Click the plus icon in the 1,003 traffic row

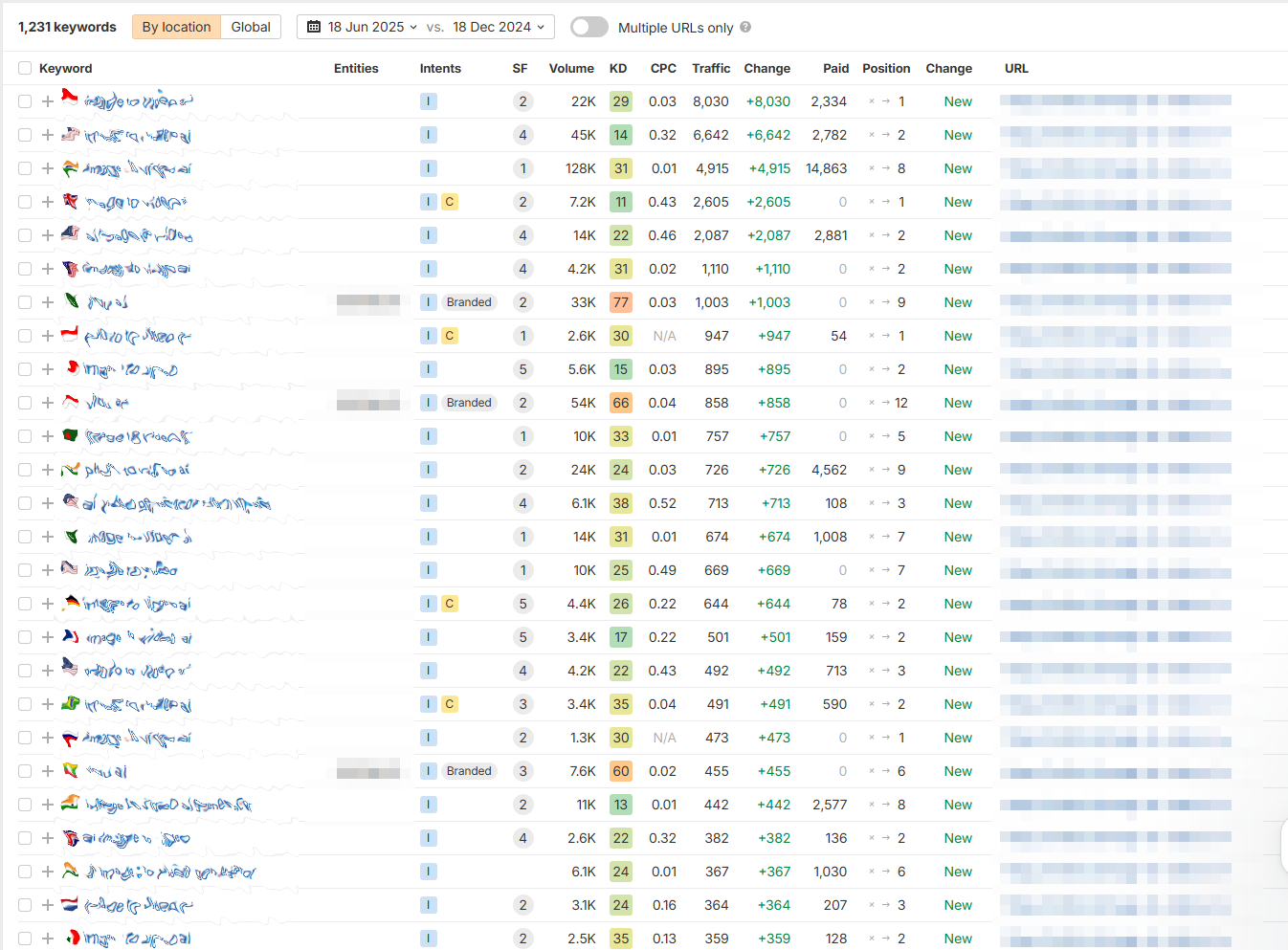[48, 302]
